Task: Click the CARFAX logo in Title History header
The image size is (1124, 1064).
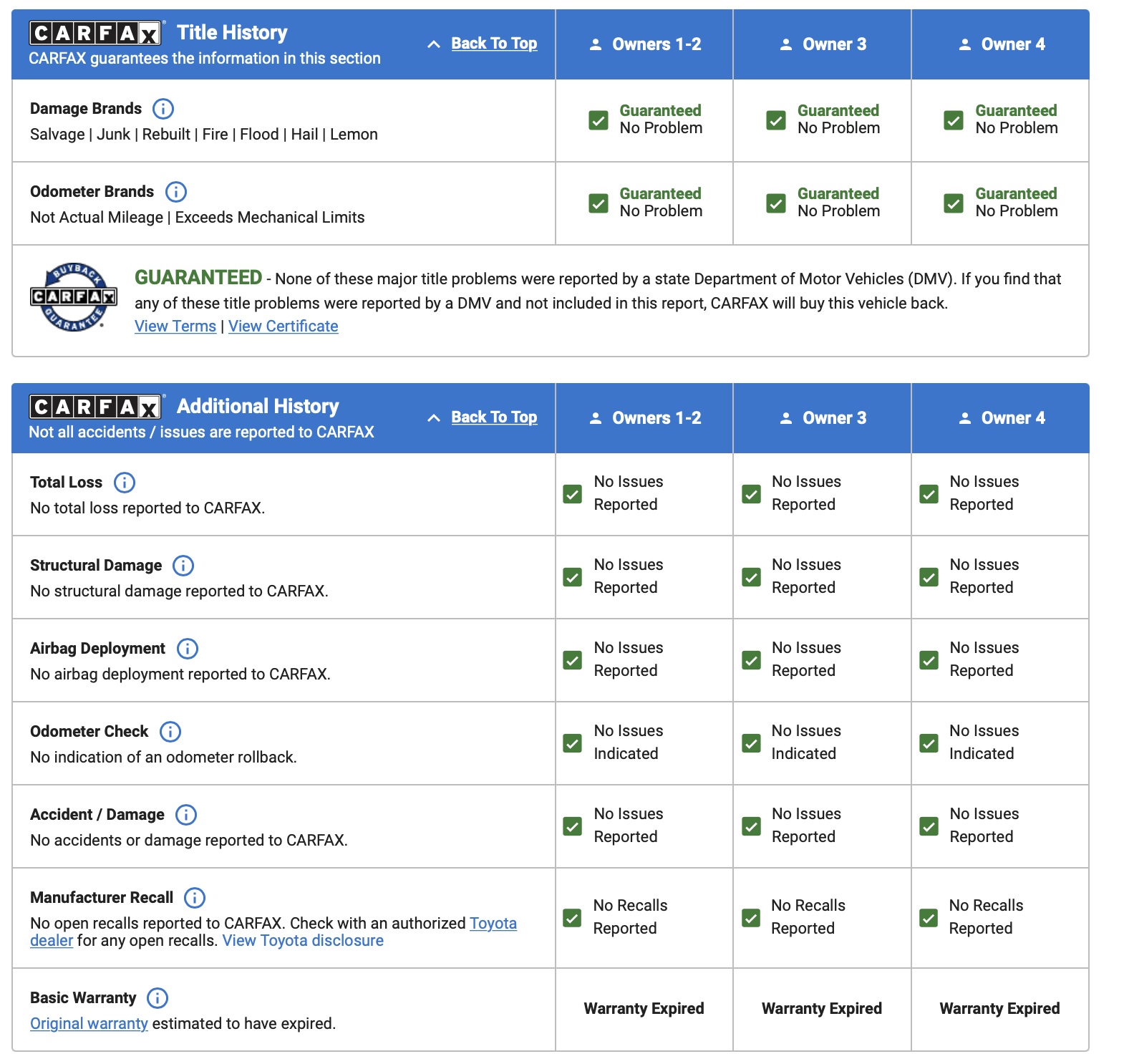Action: [96, 33]
